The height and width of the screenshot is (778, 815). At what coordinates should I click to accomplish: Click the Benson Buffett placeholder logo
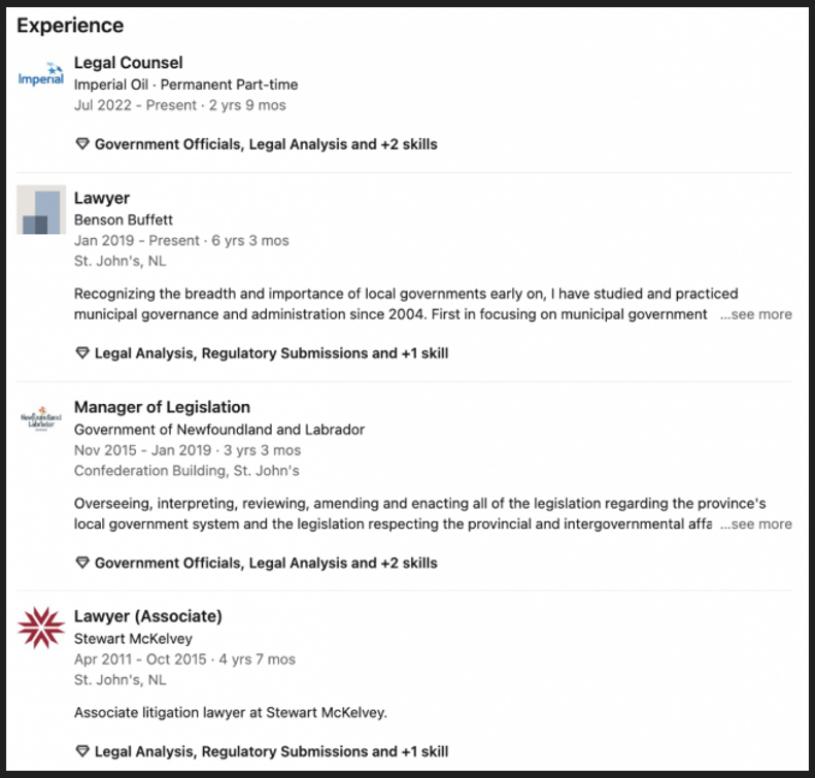coord(41,210)
